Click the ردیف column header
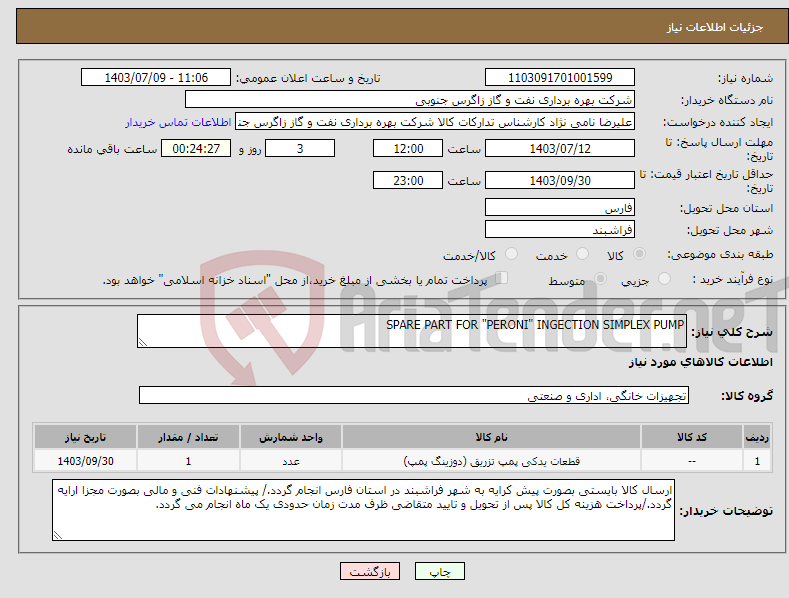The image size is (789, 598). (757, 437)
